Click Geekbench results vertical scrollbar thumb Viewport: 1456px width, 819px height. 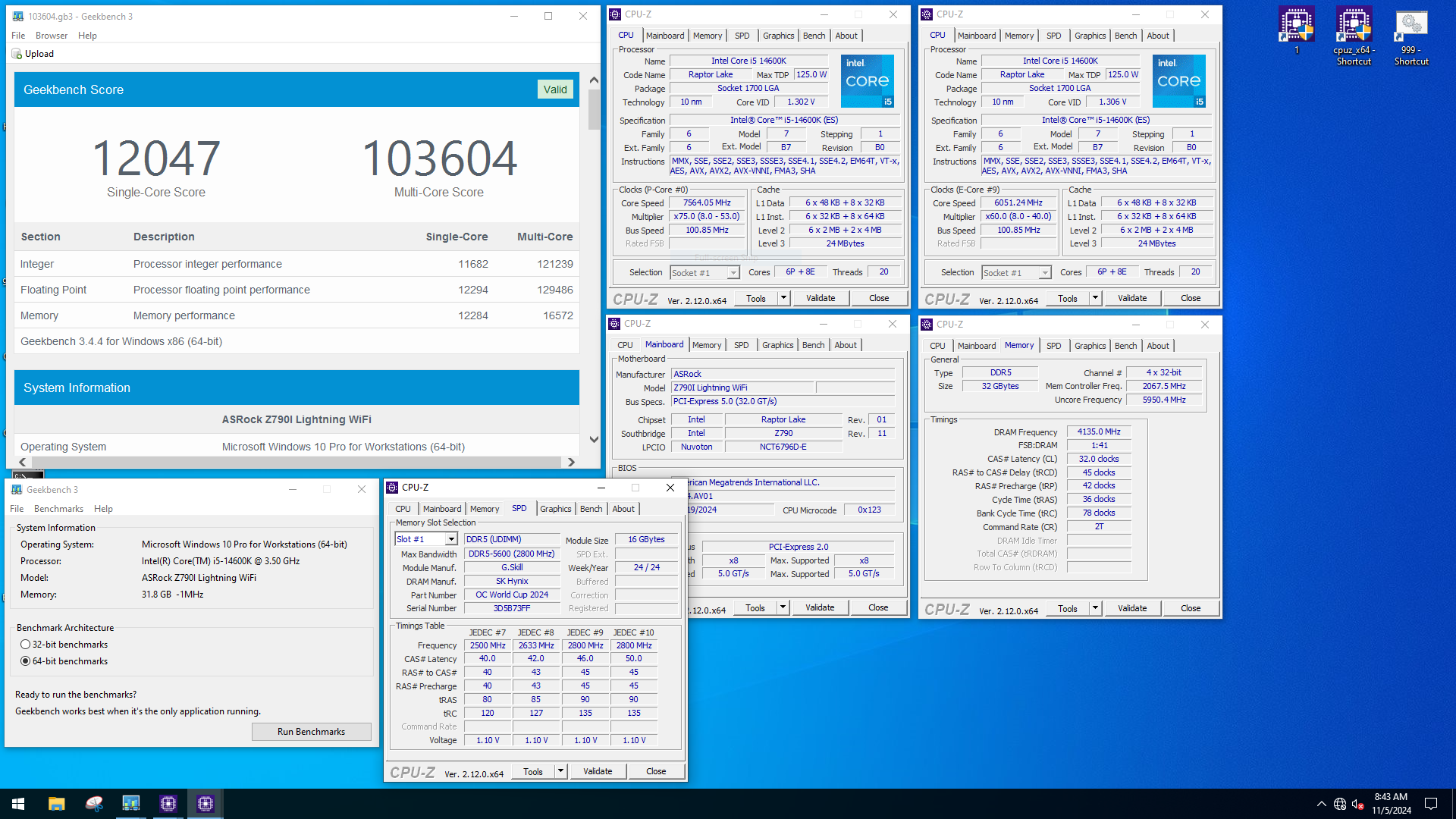coord(594,111)
